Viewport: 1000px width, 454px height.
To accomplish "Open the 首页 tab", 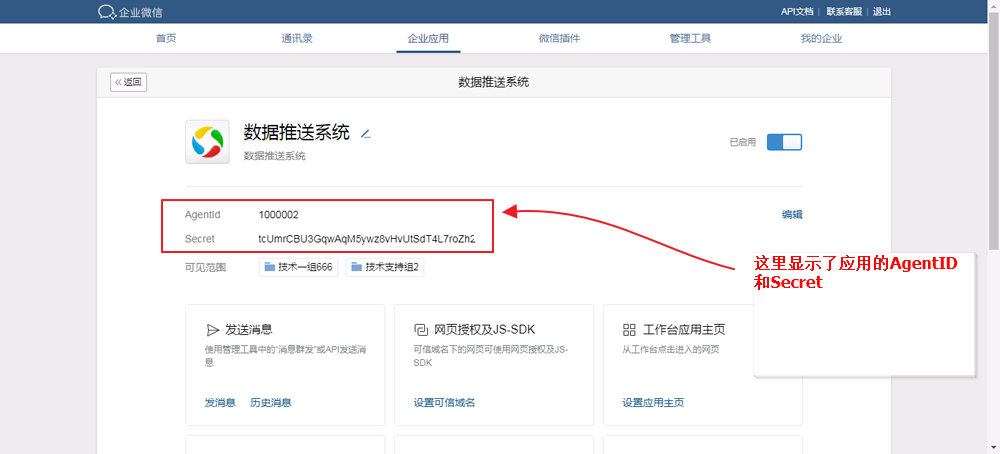I will click(x=166, y=39).
